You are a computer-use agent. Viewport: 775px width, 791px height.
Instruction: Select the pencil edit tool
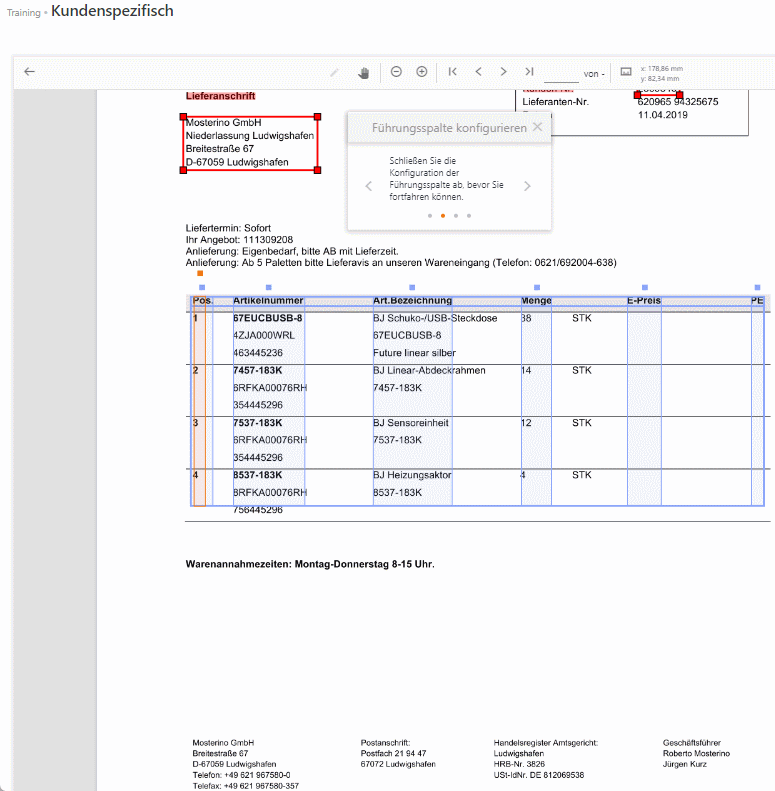(334, 73)
